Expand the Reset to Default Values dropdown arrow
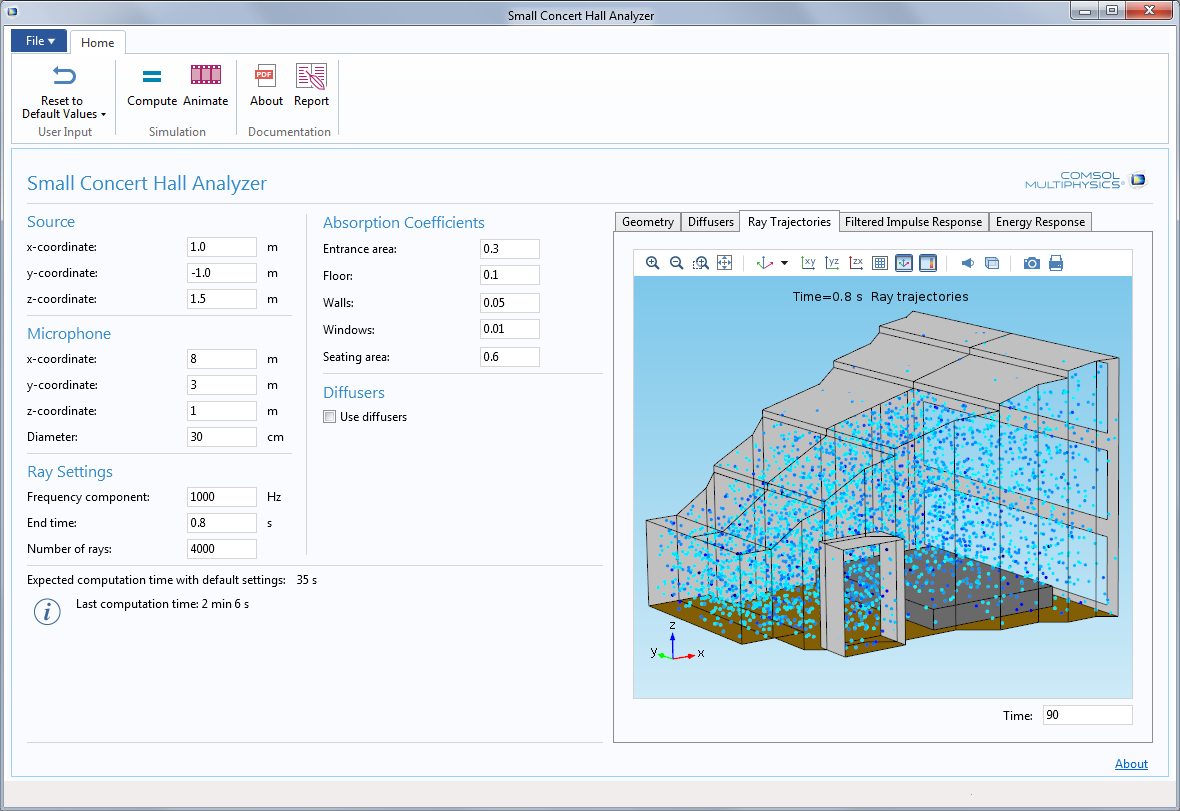Screen dimensions: 1180x811 [103, 114]
